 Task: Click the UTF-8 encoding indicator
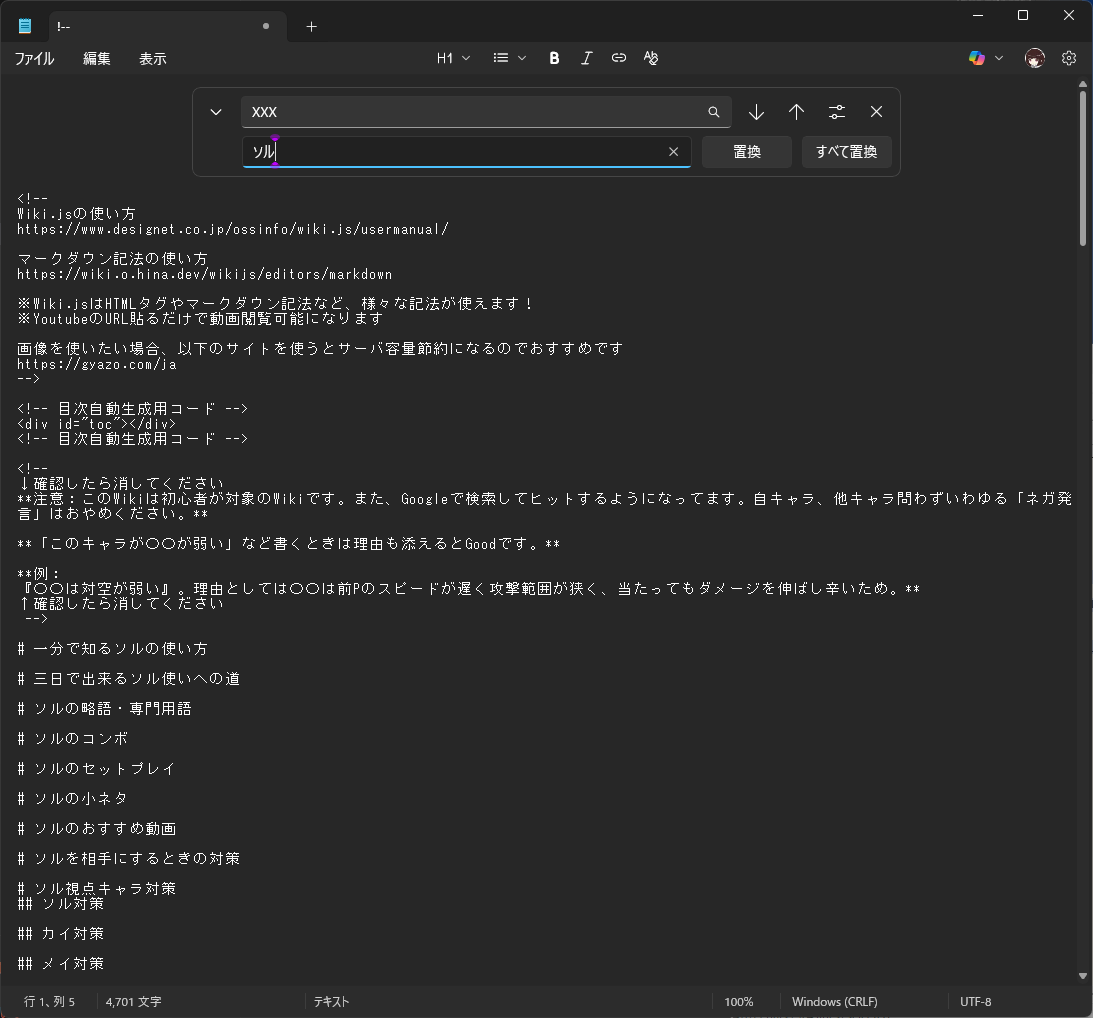975,1002
